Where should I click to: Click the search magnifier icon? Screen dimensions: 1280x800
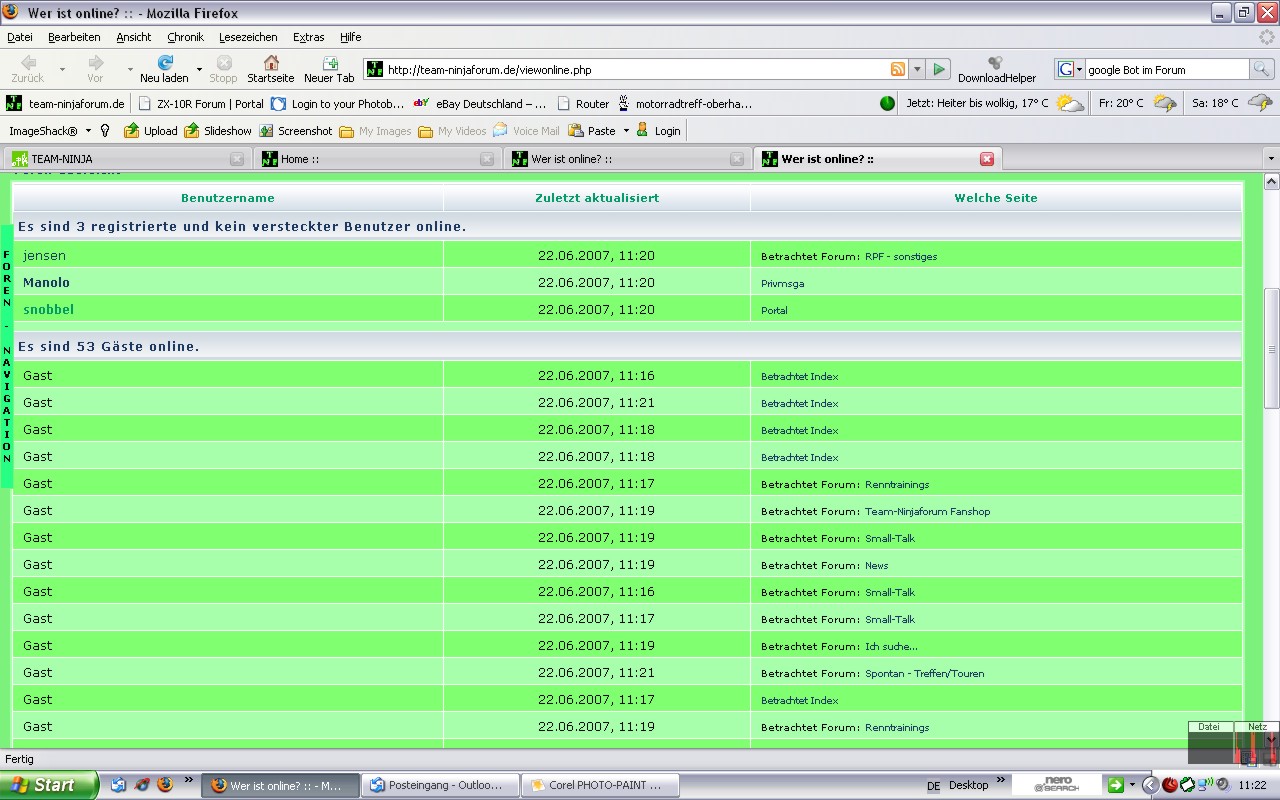1262,70
